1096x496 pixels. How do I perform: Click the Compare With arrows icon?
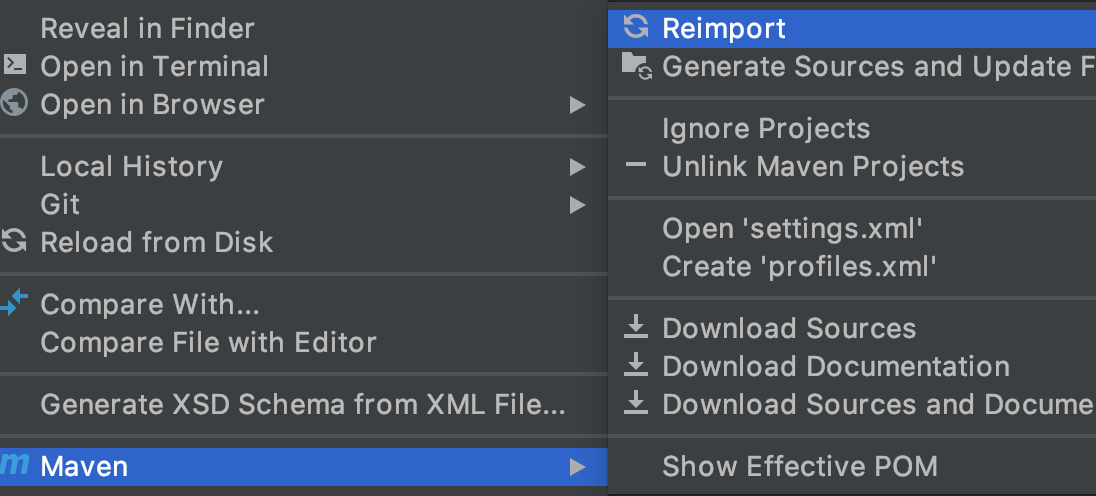tap(13, 303)
